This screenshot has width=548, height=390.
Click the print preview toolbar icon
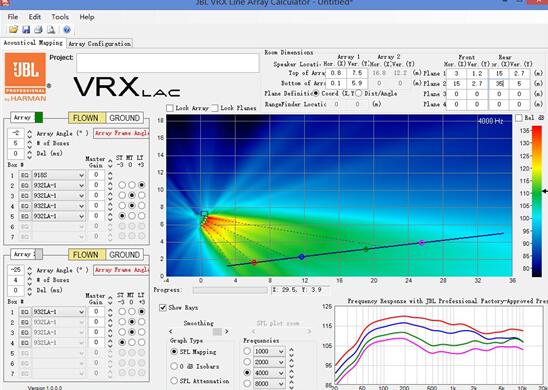(x=51, y=30)
